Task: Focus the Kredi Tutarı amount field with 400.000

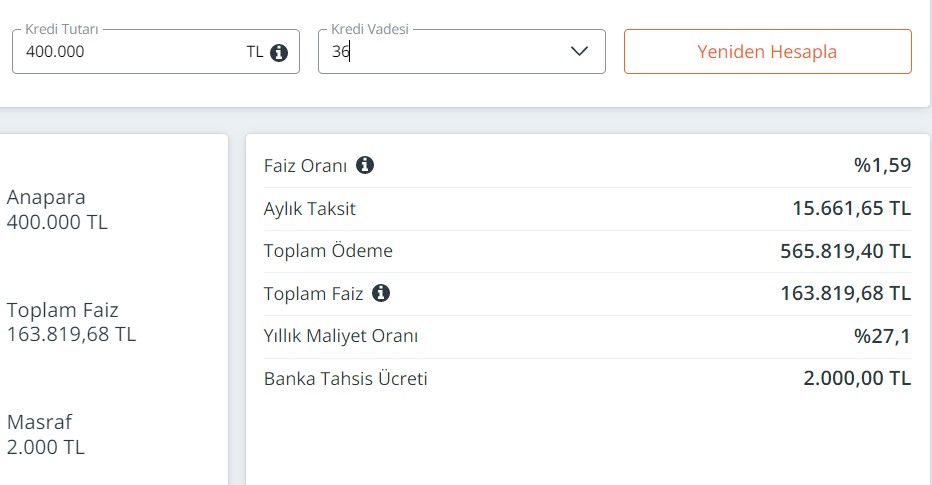Action: [x=156, y=52]
